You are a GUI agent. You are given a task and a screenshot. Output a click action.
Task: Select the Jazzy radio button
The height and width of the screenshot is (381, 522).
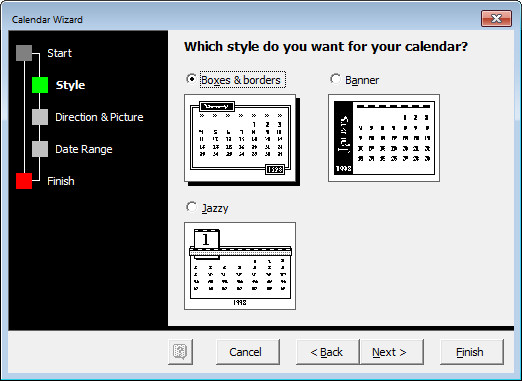[x=191, y=207]
